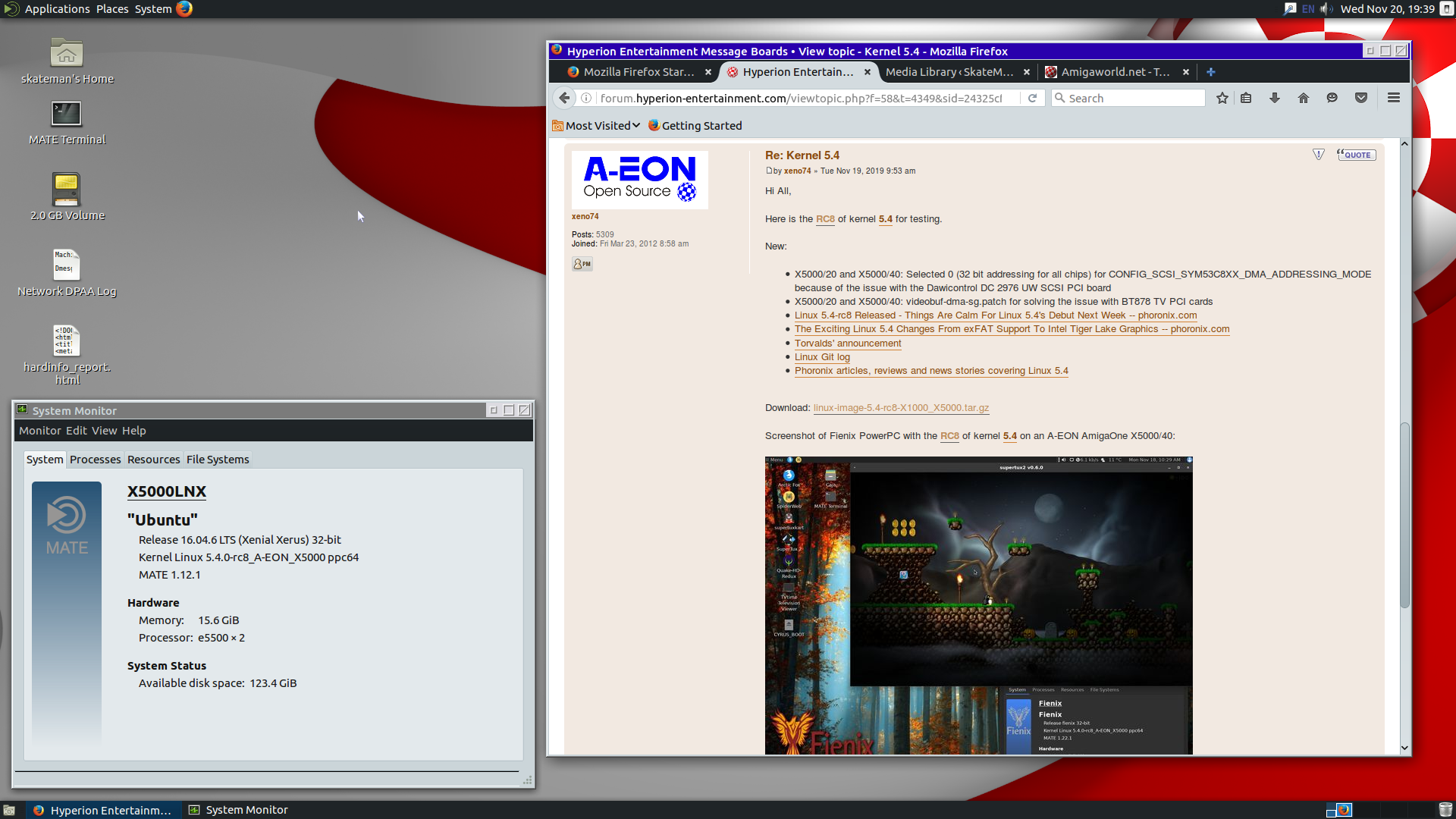The height and width of the screenshot is (819, 1456).
Task: Click the Firefox Search field
Action: tap(1128, 99)
